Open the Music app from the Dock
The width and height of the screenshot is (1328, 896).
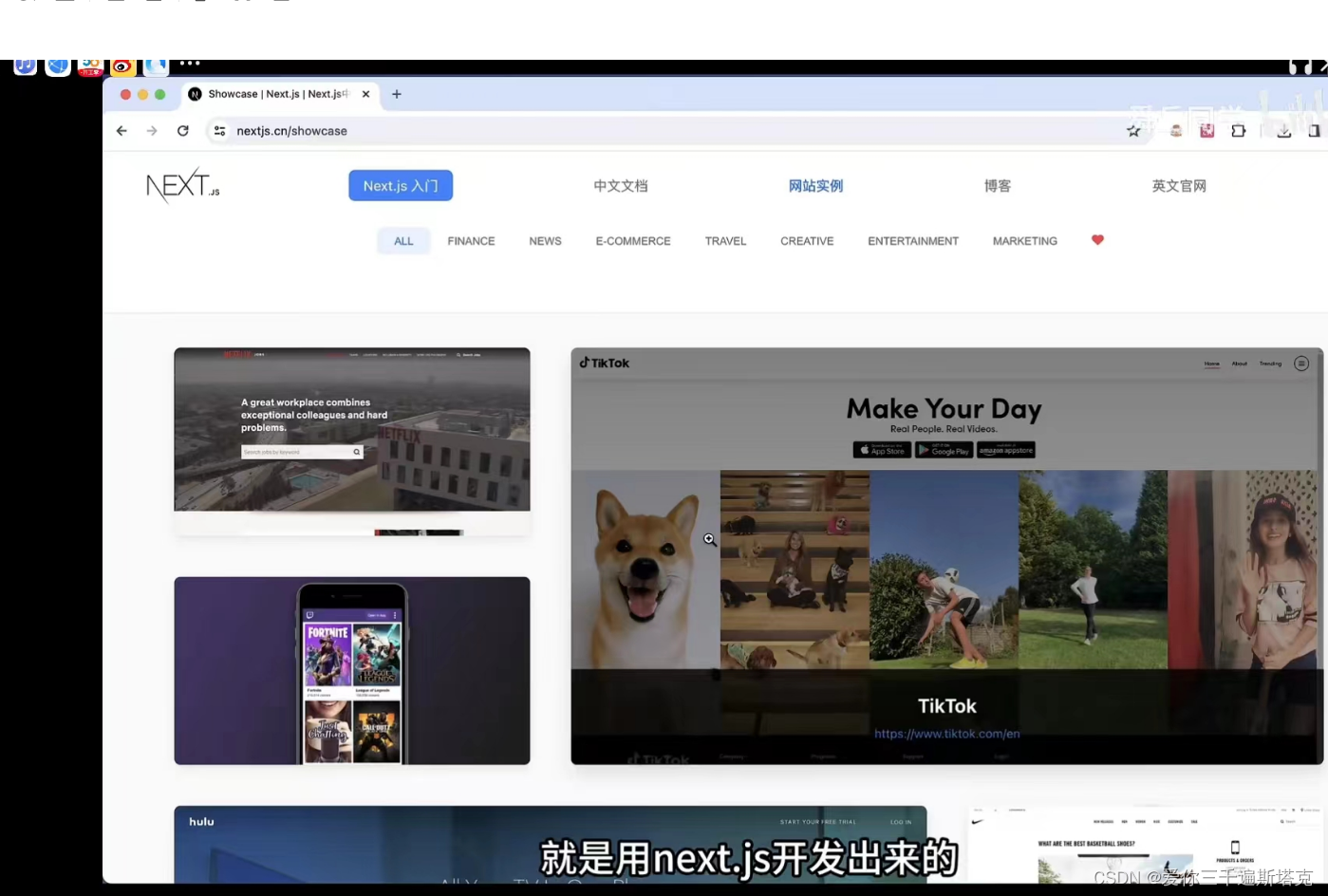point(26,66)
